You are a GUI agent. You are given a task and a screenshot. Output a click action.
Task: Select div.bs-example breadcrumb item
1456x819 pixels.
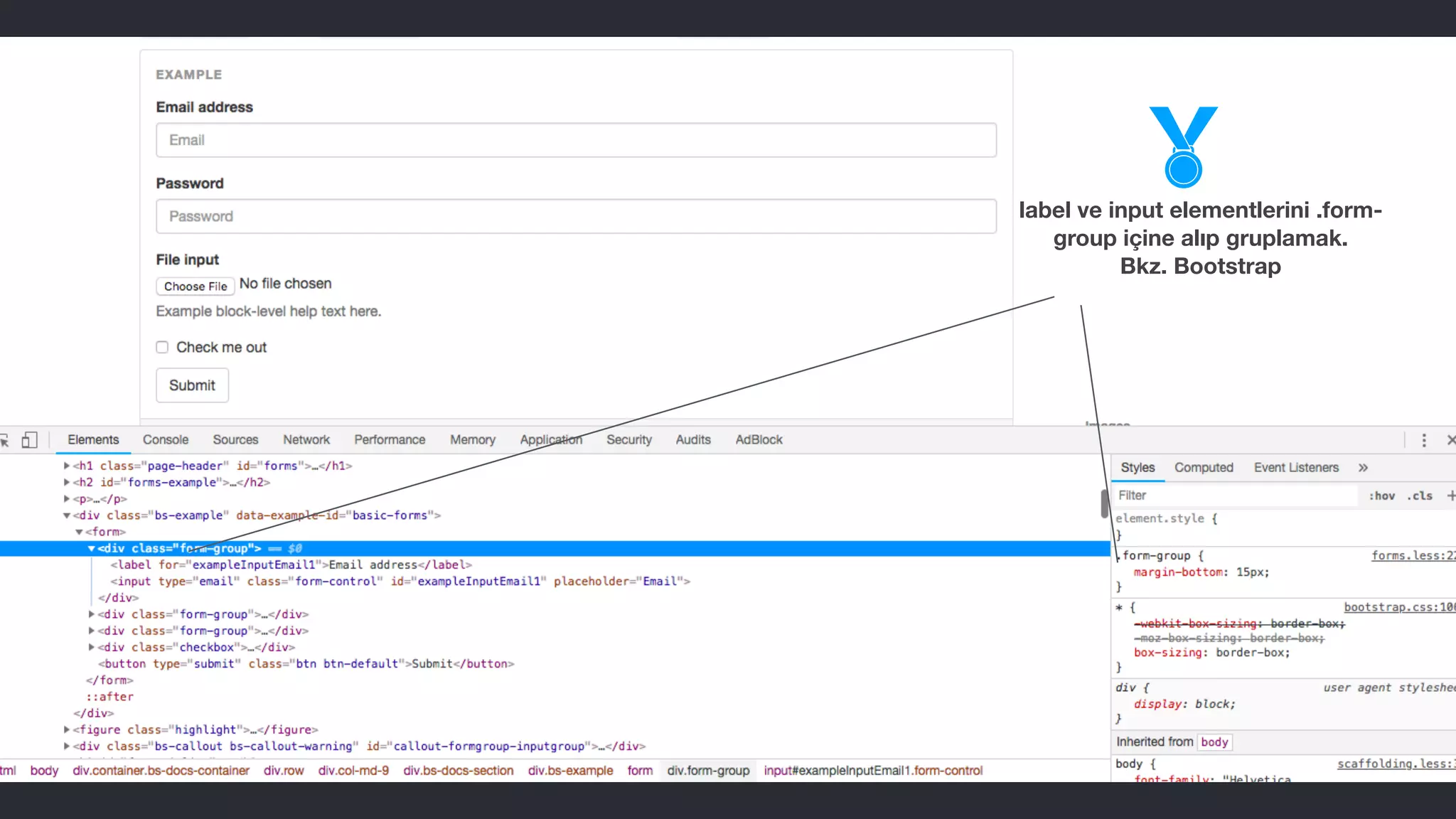(x=570, y=771)
